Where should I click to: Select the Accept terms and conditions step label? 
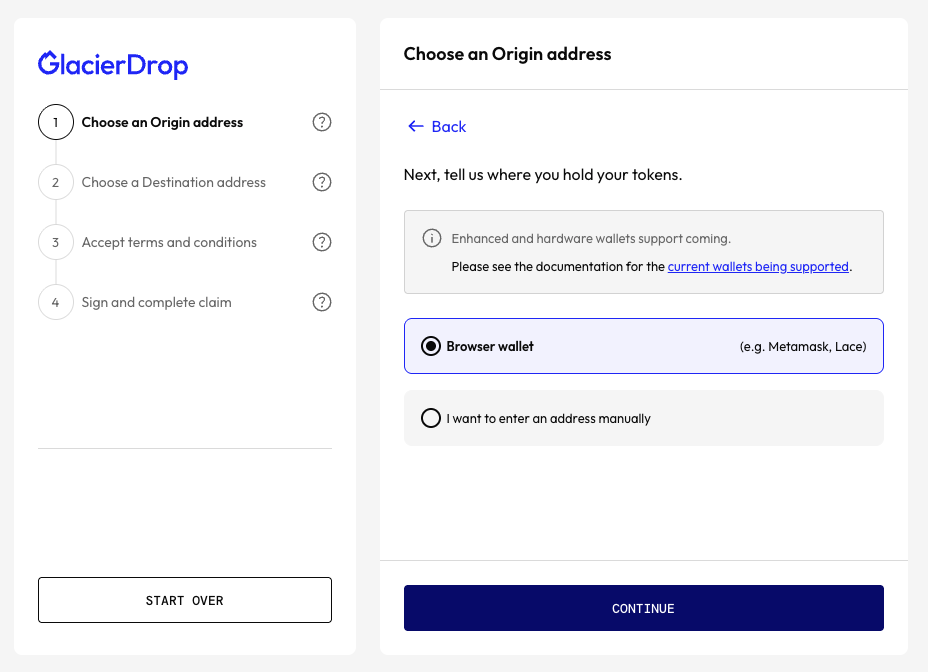point(169,242)
